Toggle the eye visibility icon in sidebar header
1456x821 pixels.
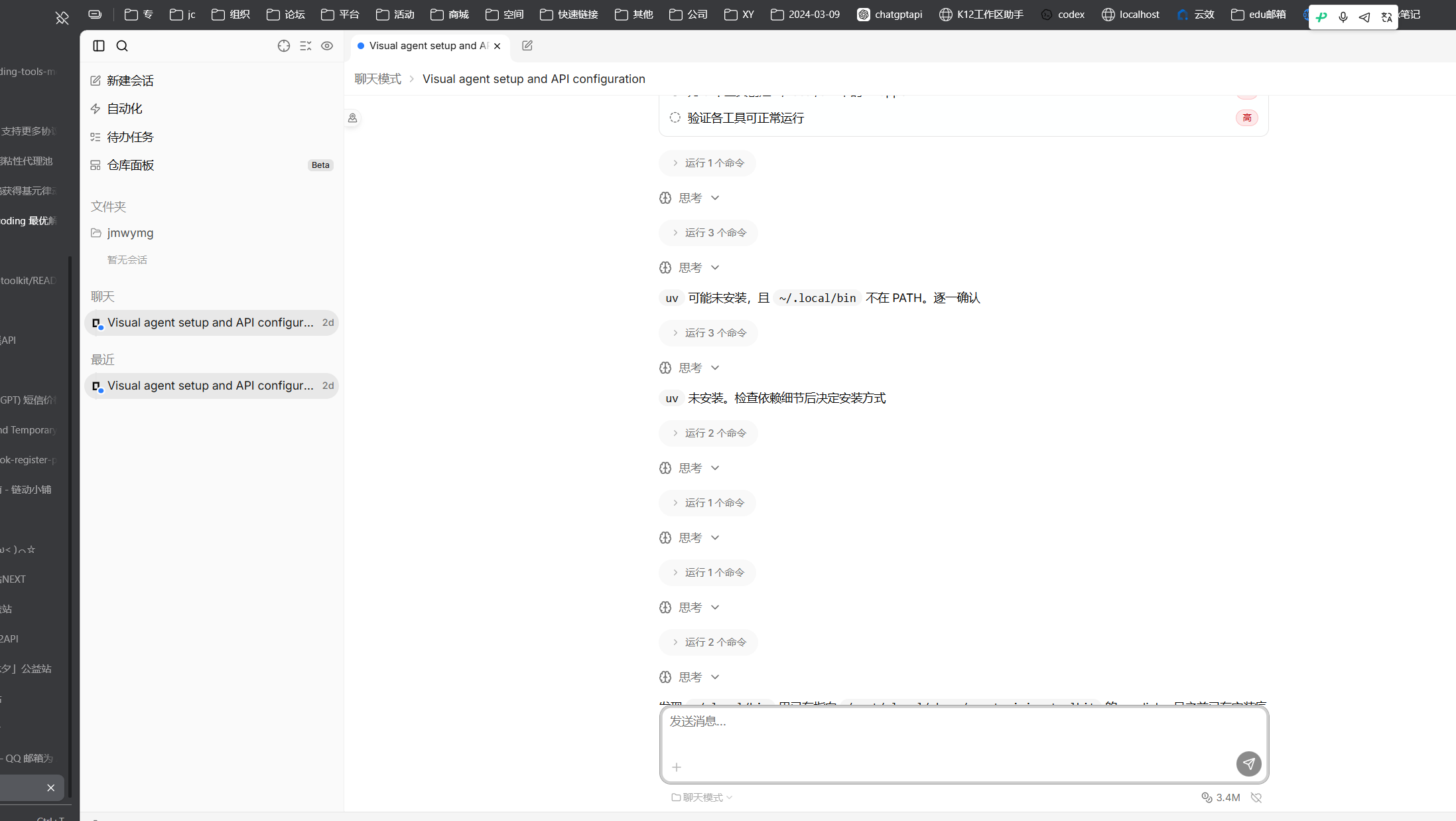(327, 46)
